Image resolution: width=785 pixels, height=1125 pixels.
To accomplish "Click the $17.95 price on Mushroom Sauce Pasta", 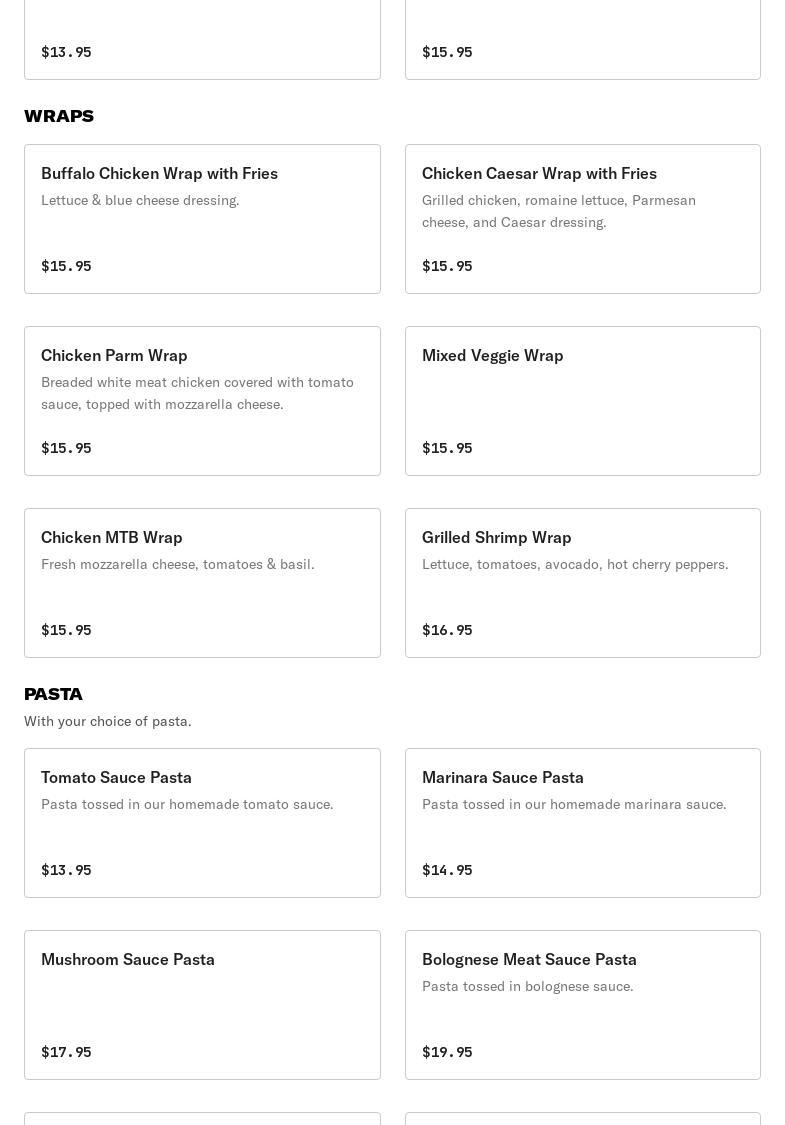I will 66,1052.
